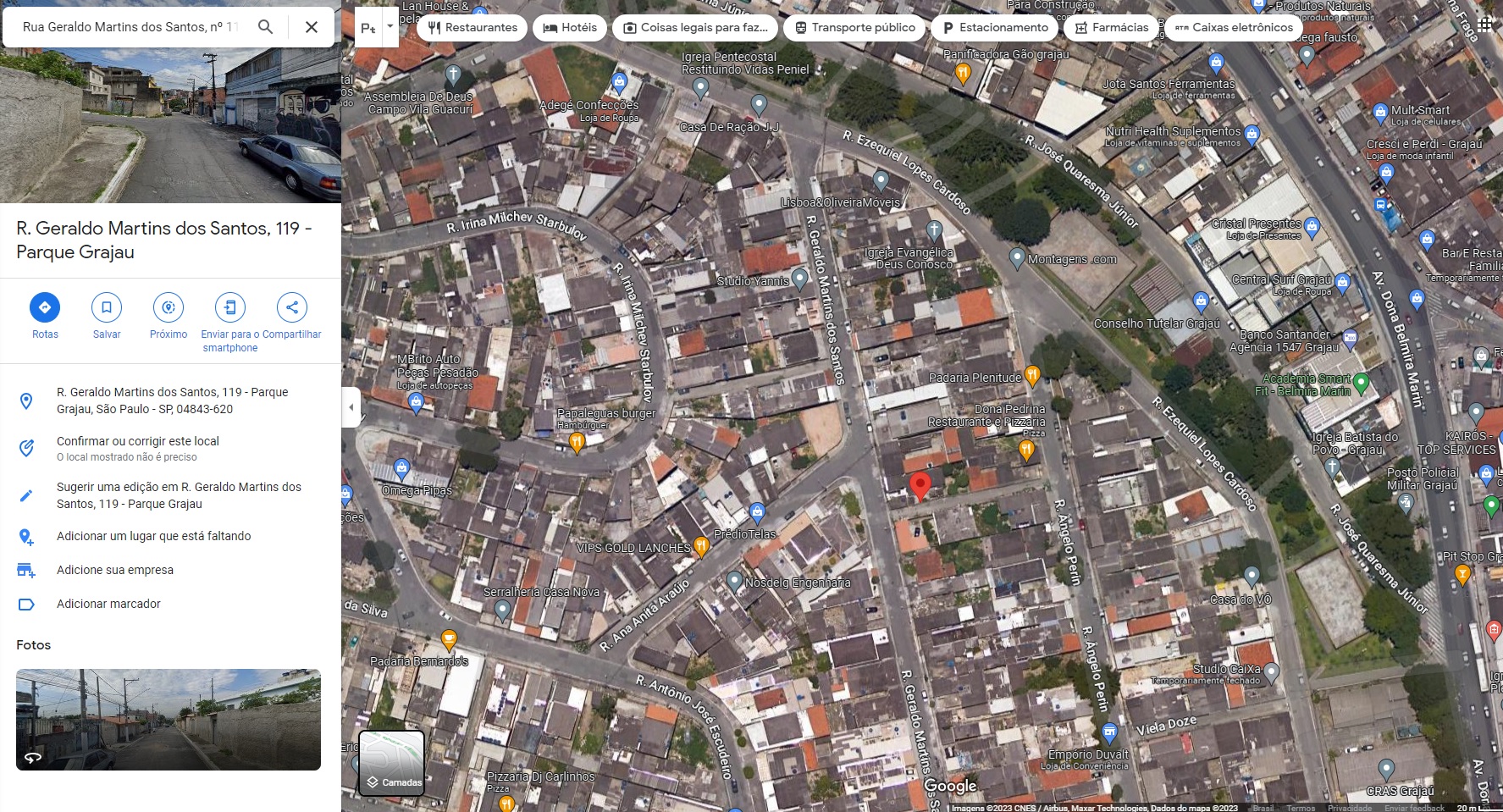
Task: Click the Padaria Bernardo's marker
Action: pyautogui.click(x=449, y=639)
